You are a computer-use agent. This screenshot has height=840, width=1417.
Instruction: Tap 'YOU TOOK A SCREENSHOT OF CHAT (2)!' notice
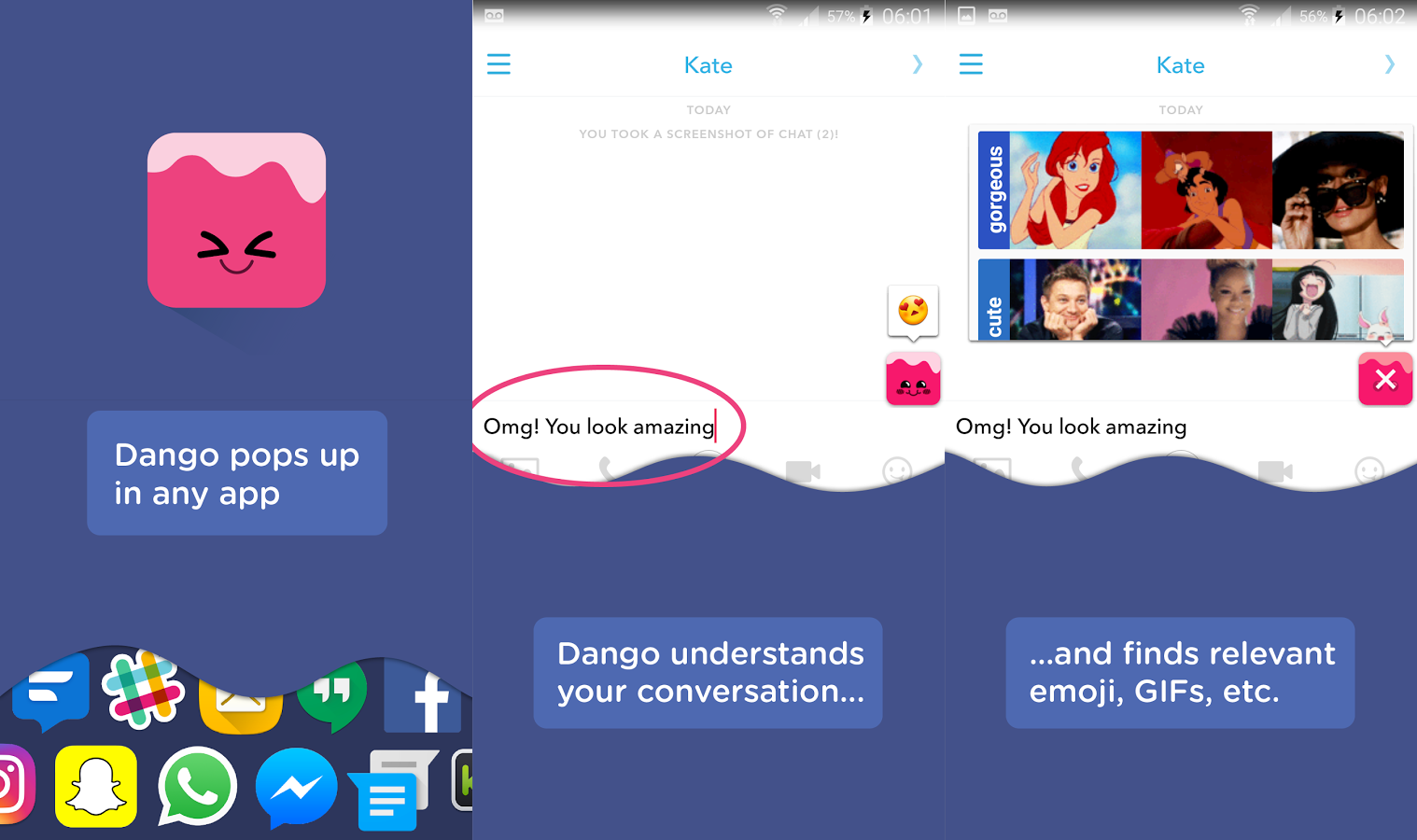(x=708, y=134)
